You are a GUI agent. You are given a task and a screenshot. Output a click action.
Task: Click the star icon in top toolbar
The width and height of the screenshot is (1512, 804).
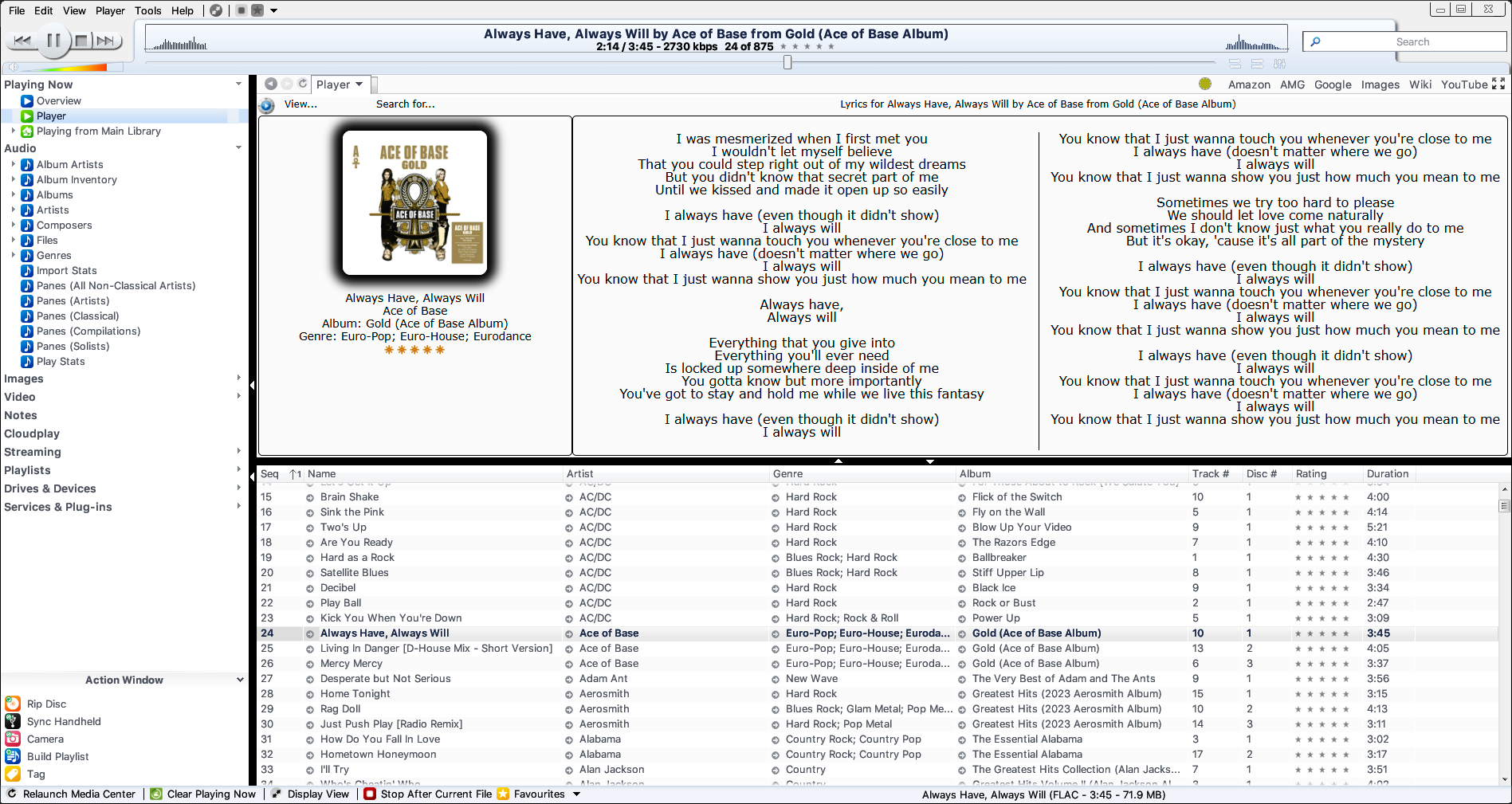257,10
